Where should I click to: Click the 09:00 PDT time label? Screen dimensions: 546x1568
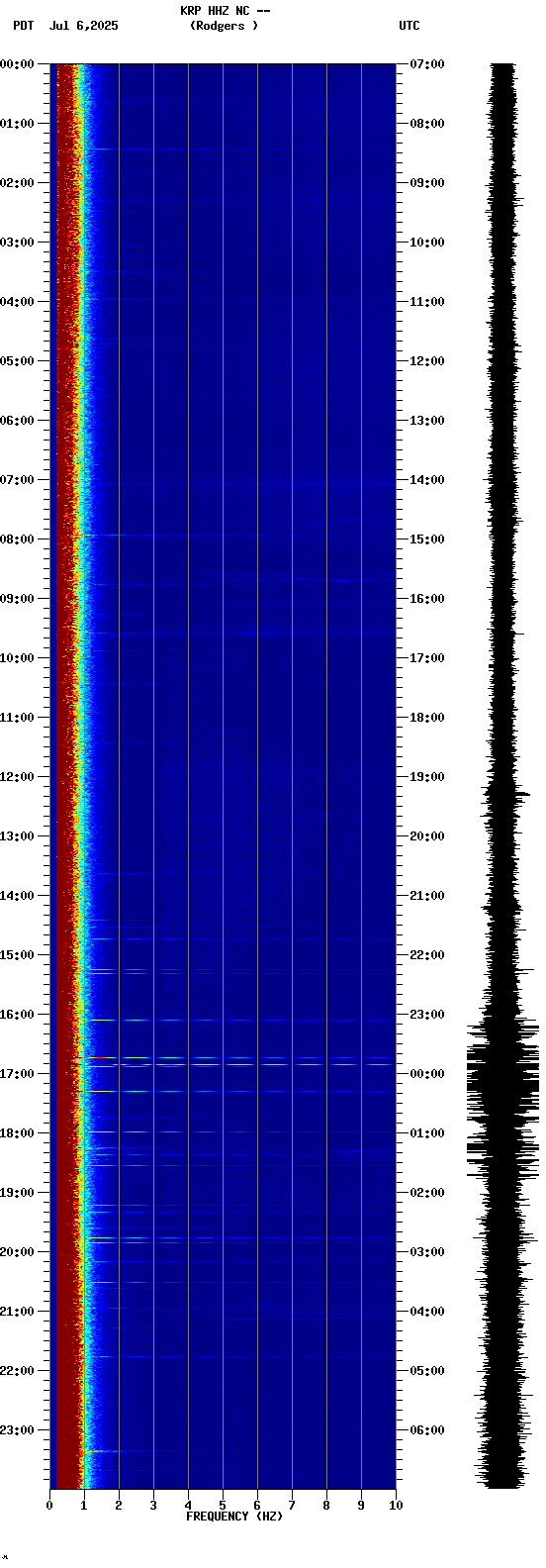pyautogui.click(x=17, y=599)
